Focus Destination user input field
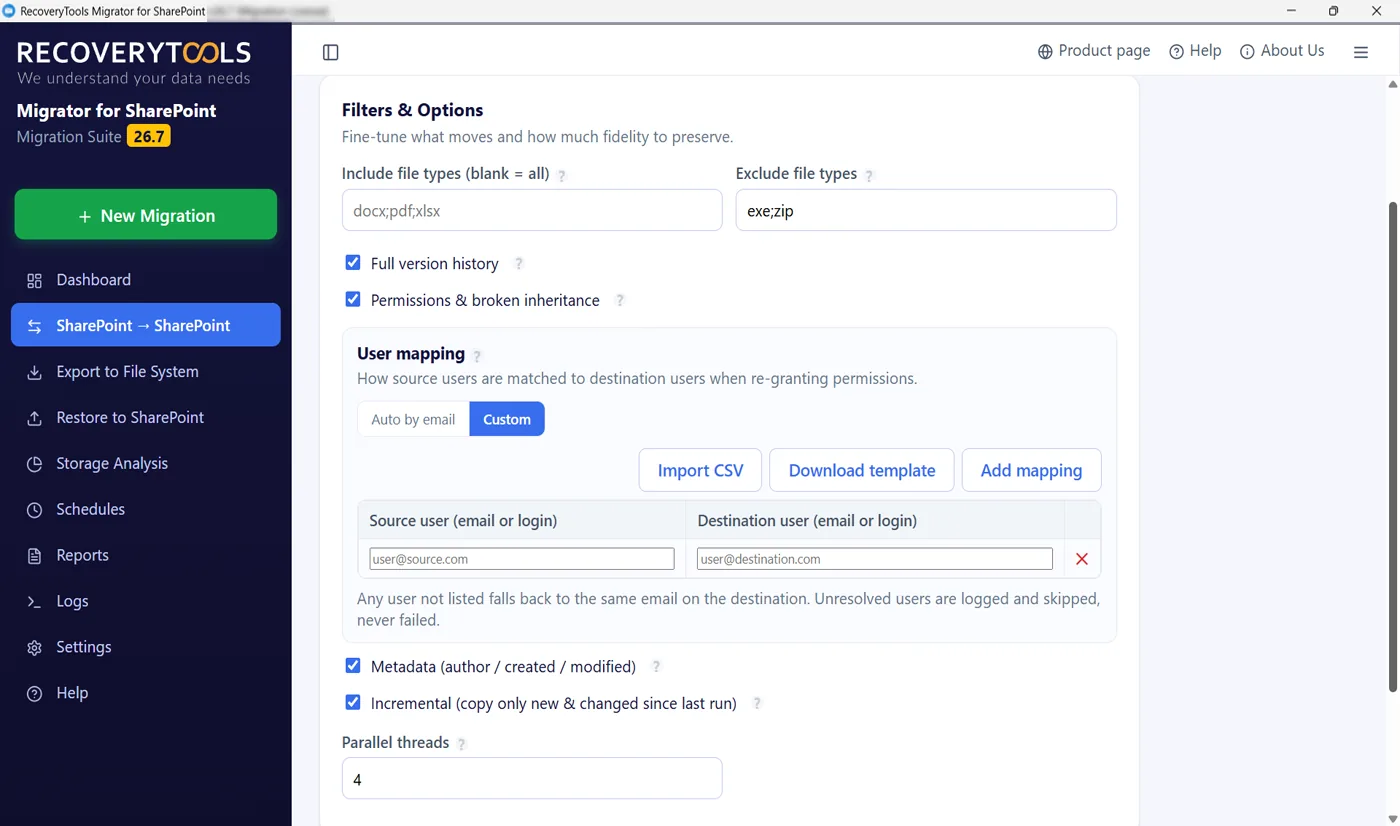The width and height of the screenshot is (1400, 826). tap(875, 559)
